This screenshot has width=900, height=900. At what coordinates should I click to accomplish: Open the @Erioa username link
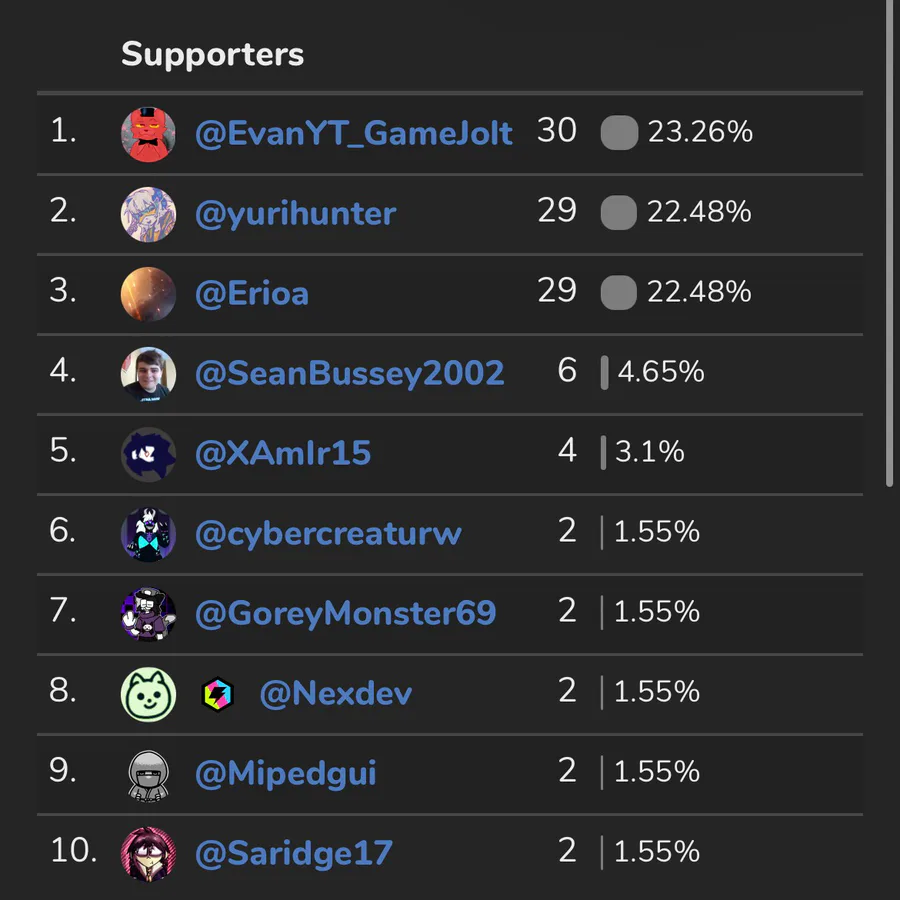tap(252, 293)
